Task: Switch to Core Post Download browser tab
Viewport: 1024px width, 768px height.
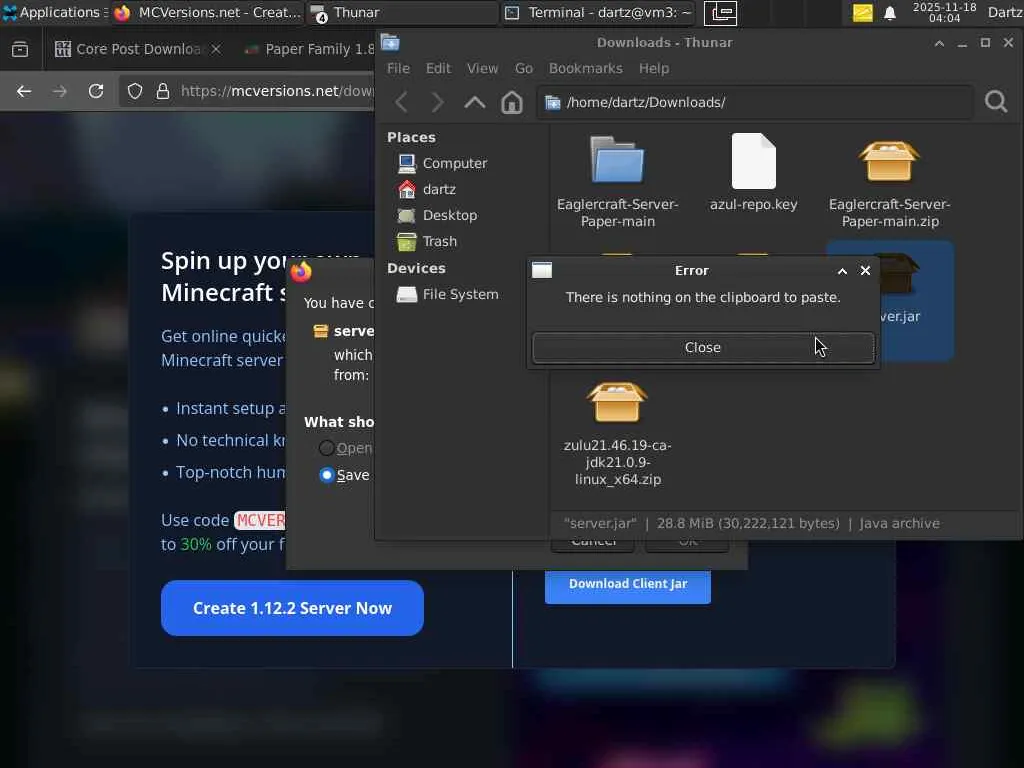Action: pos(138,50)
